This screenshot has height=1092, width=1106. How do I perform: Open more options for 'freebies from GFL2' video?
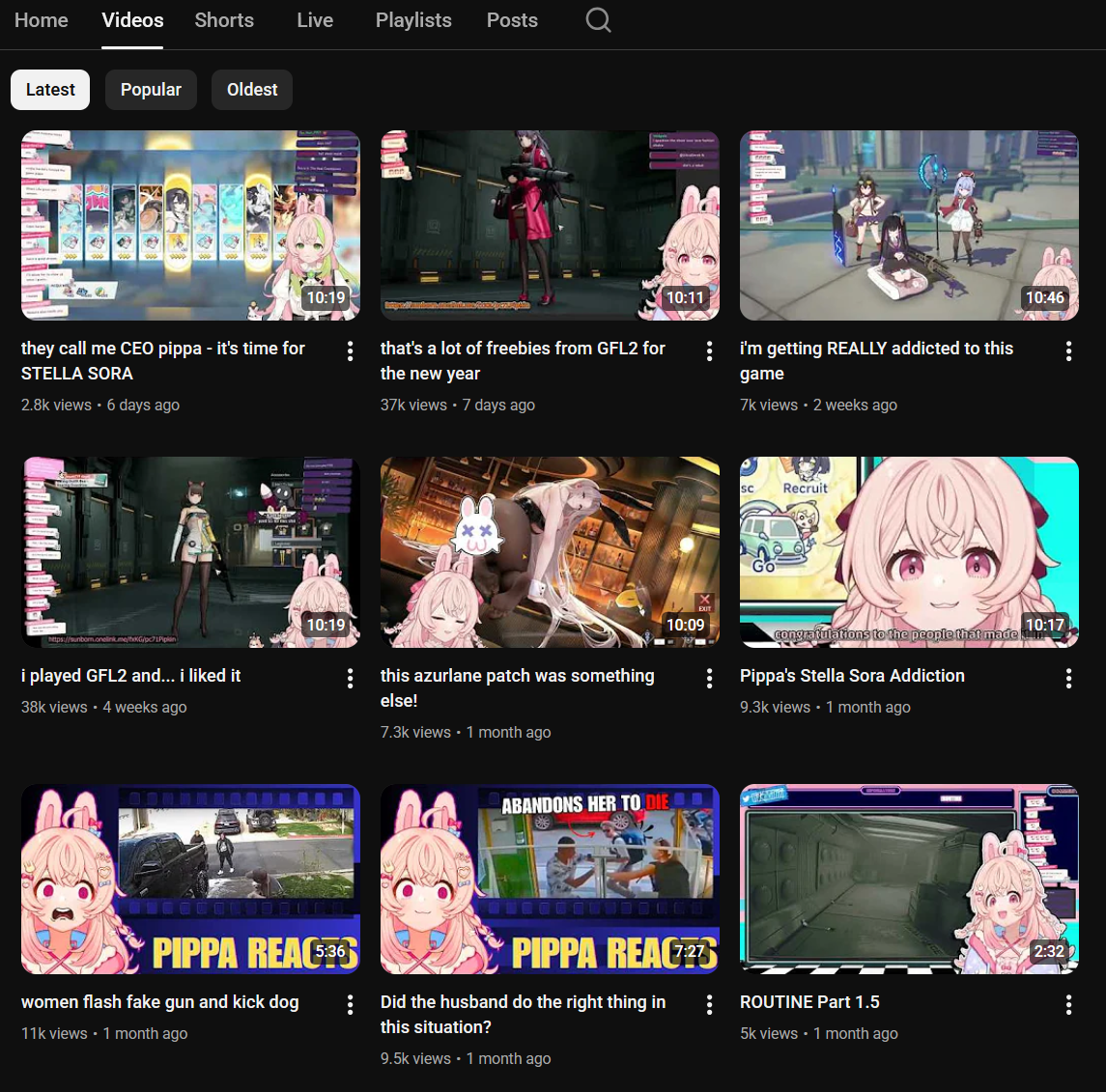709,351
